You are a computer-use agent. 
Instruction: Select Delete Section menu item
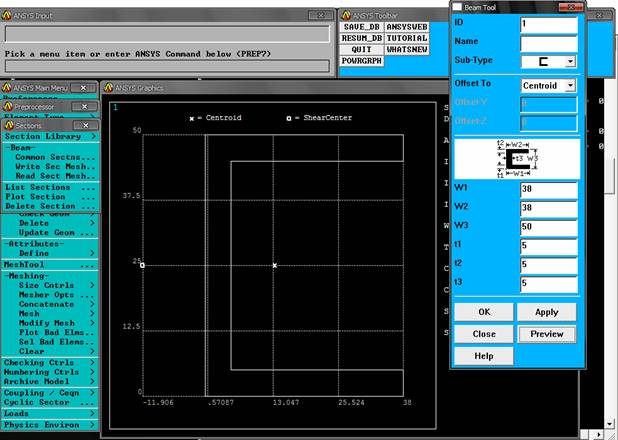point(50,206)
